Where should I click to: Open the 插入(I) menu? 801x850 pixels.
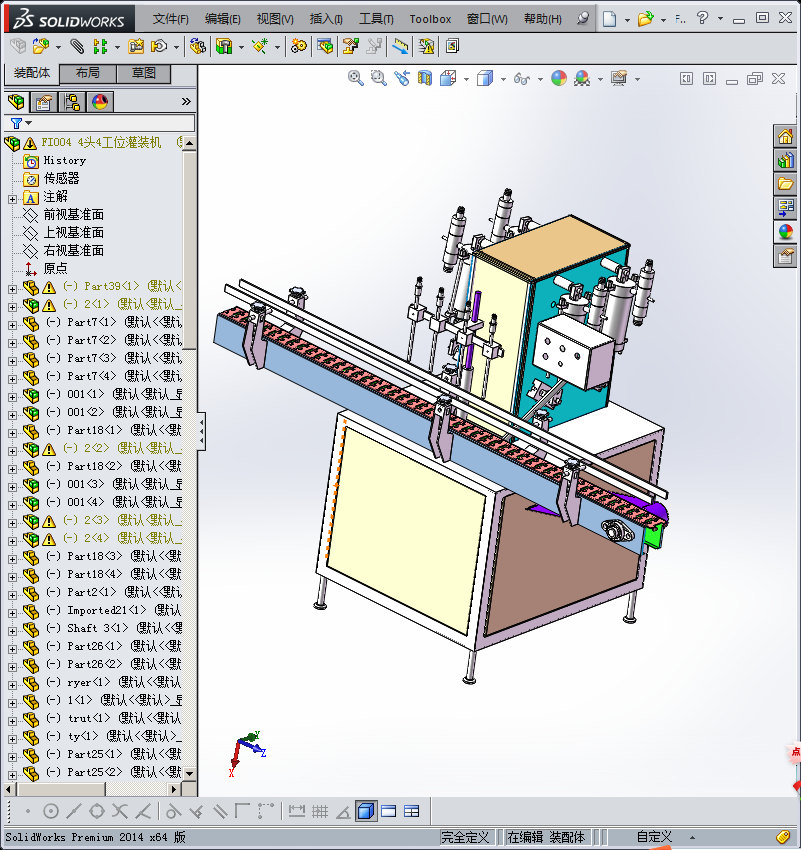(326, 19)
